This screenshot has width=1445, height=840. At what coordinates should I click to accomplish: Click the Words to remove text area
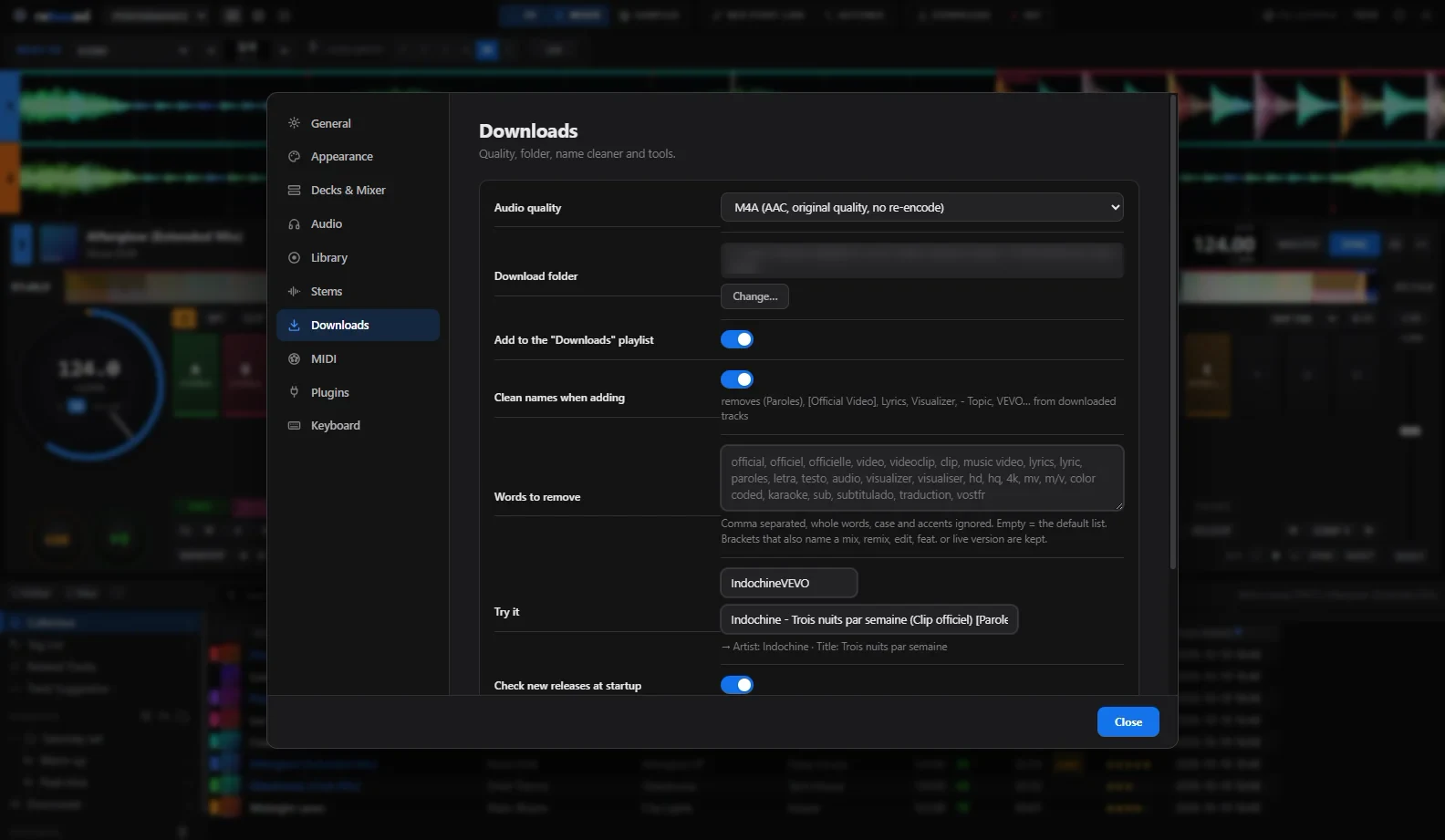tap(921, 478)
